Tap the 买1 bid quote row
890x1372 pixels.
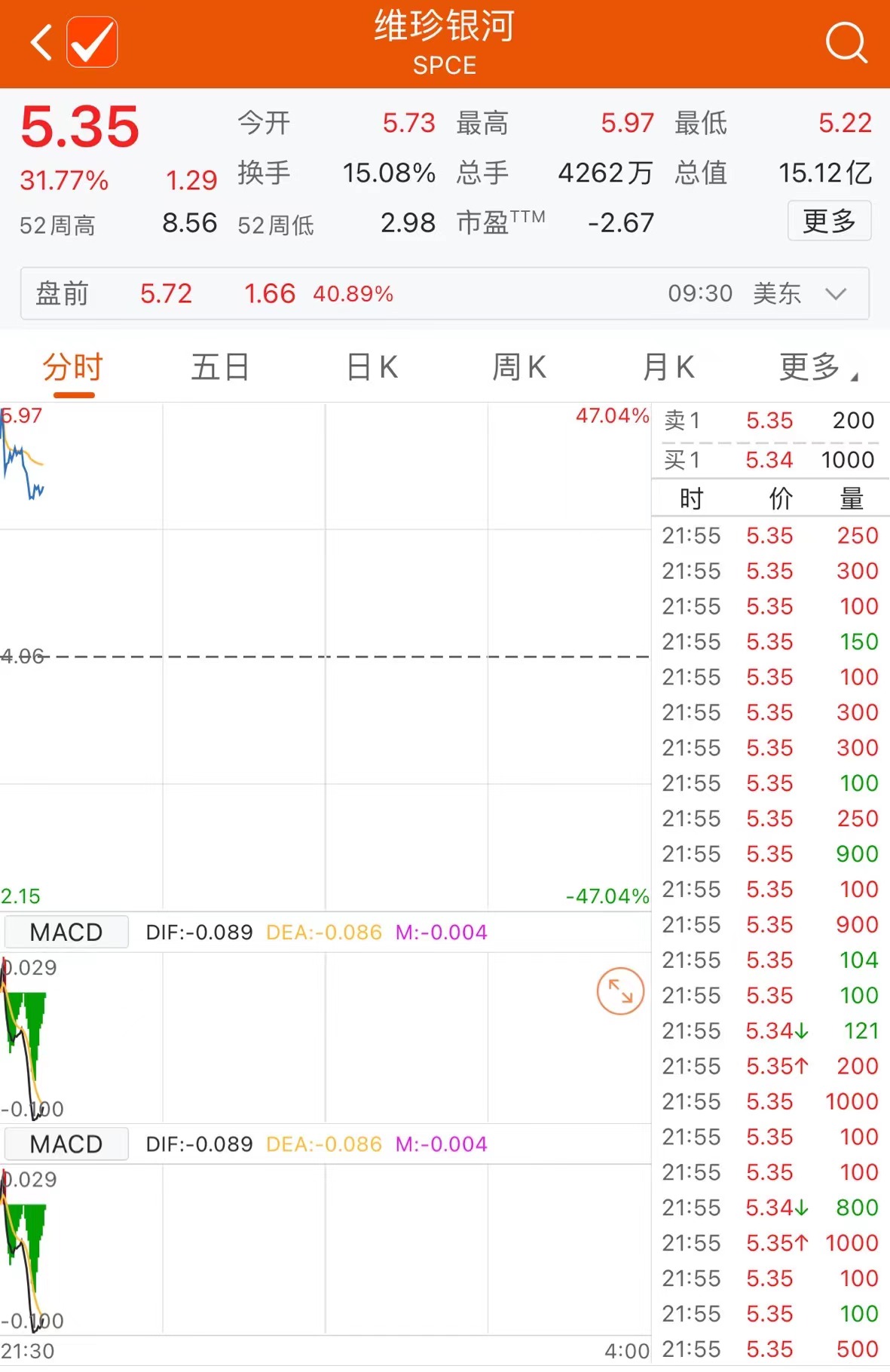tap(769, 460)
